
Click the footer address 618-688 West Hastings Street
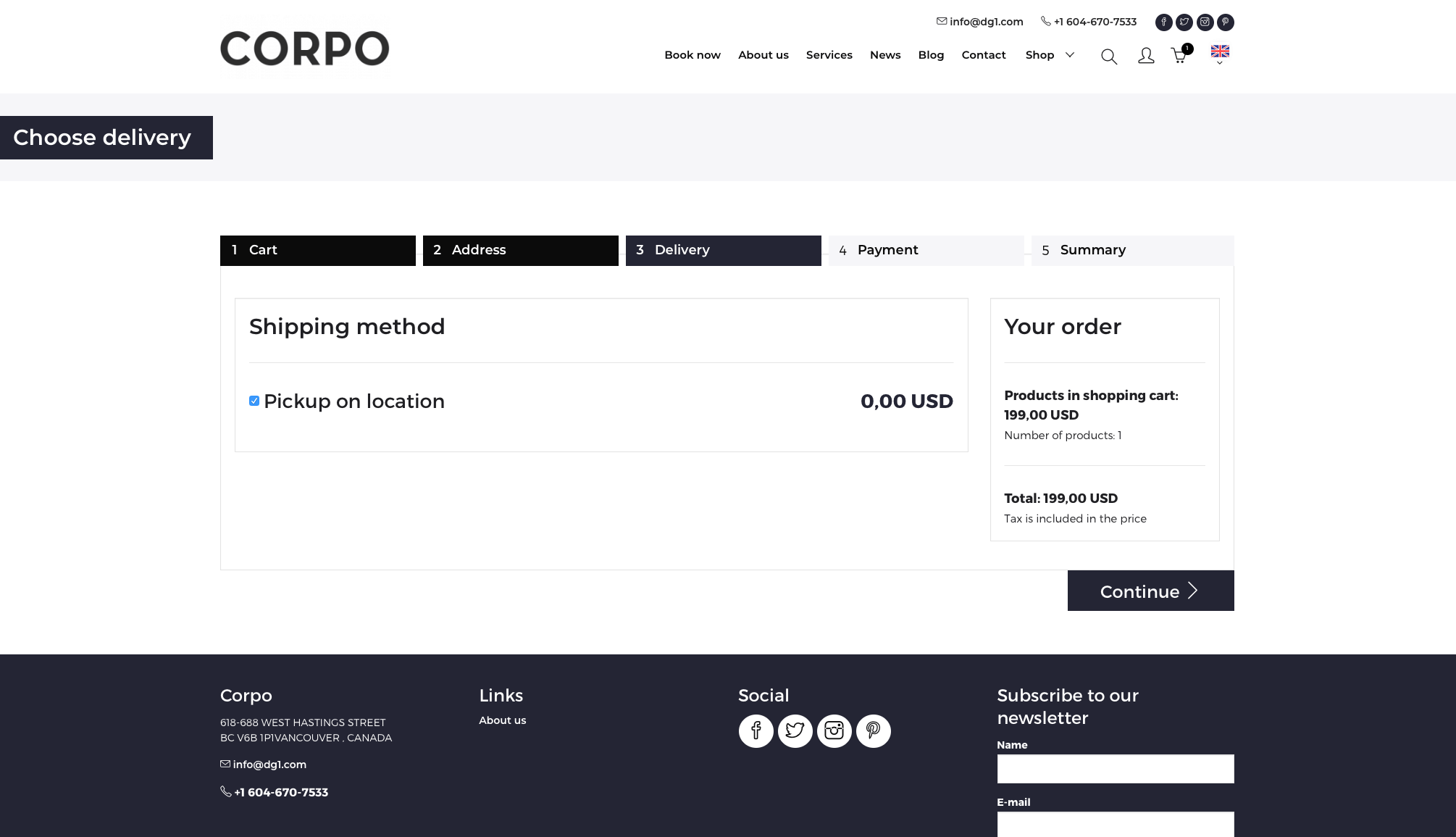click(303, 723)
